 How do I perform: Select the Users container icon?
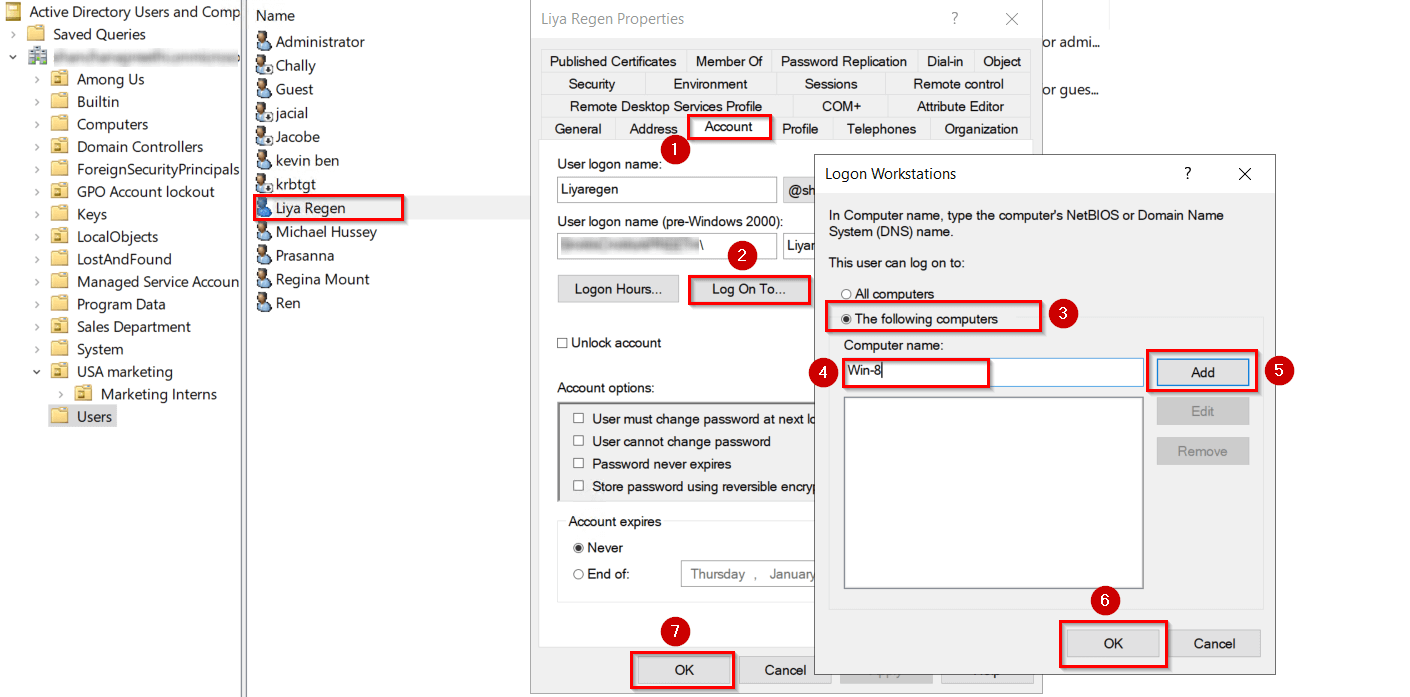60,416
